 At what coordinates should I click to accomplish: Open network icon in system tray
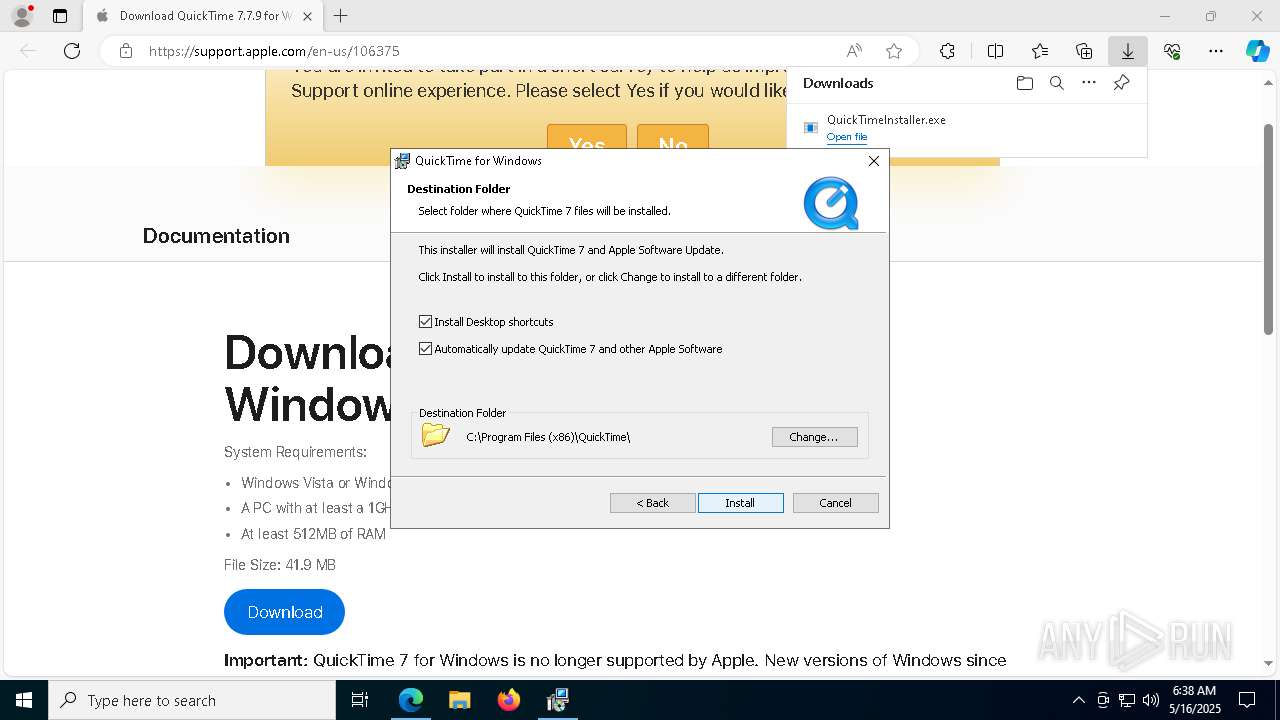[x=1127, y=700]
